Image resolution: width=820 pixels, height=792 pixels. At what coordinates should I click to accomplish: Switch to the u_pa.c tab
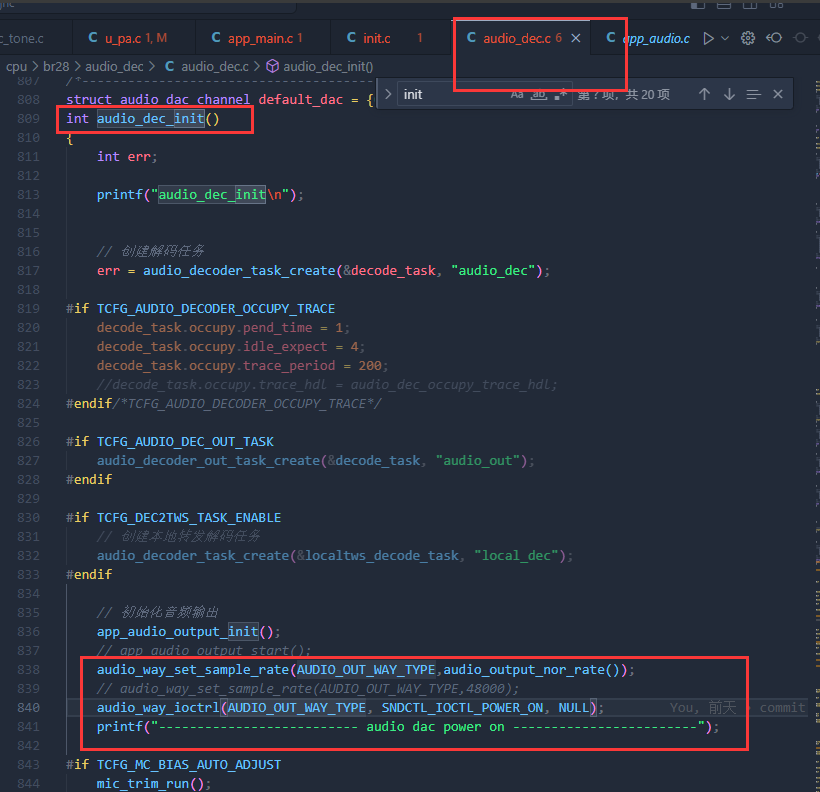tap(133, 38)
